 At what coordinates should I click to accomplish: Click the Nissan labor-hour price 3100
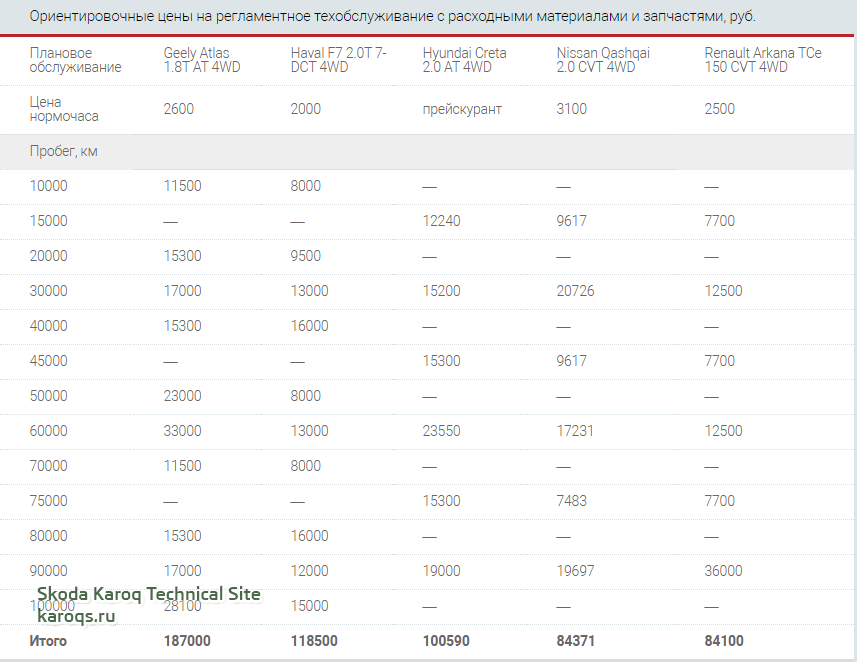(x=572, y=109)
